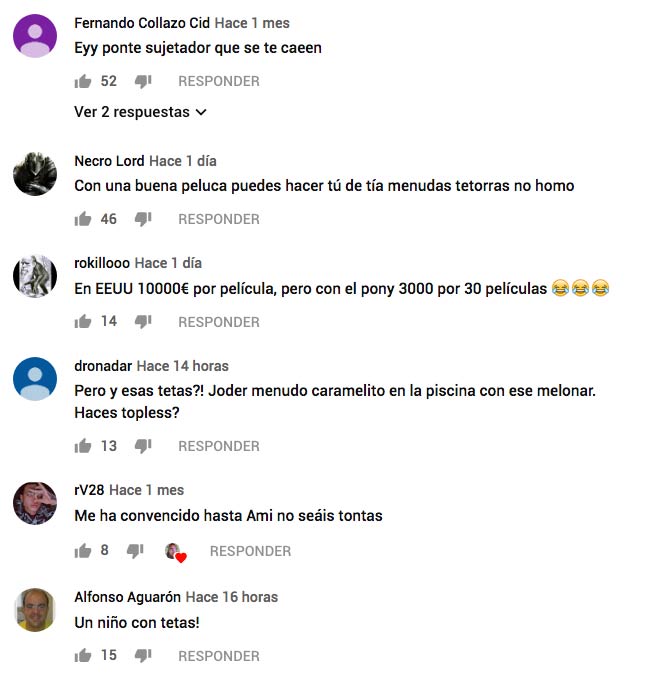Screen dimensions: 646x675
Task: Click RESPONDER under dronadar's comment
Action: [x=219, y=446]
